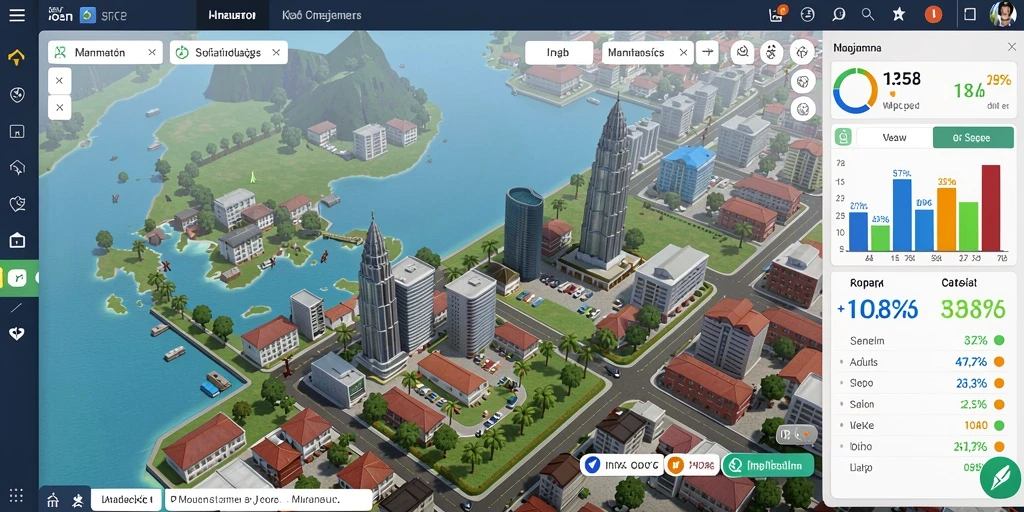
Task: Close the lower empty chip on left
Action: tap(59, 107)
